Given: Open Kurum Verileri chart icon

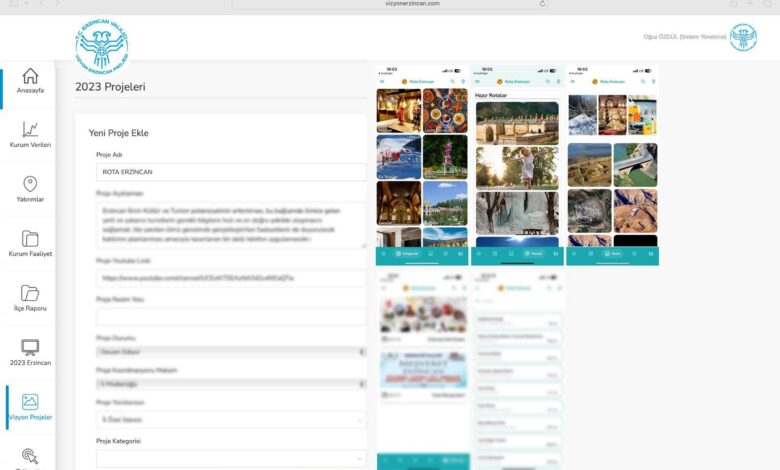Looking at the screenshot, I should [x=30, y=130].
